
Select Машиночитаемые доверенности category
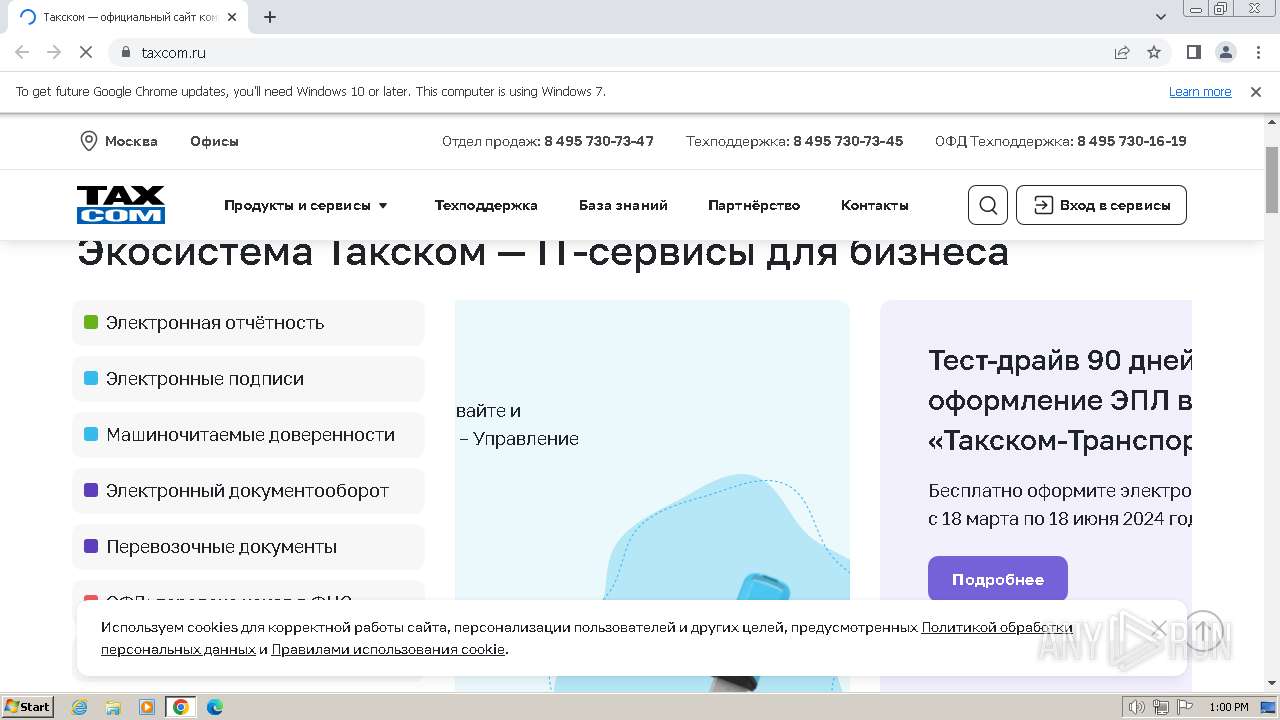pos(248,435)
